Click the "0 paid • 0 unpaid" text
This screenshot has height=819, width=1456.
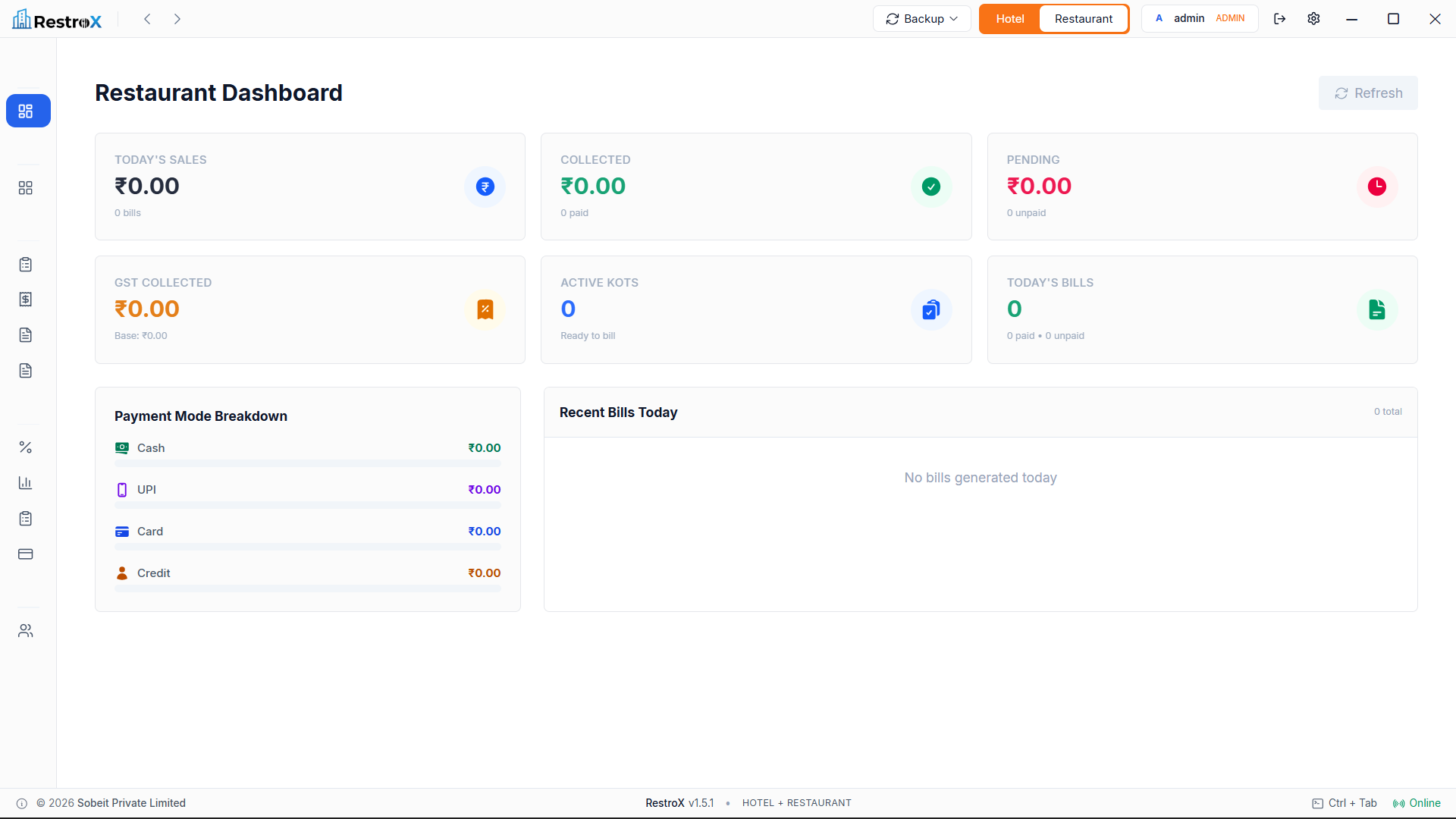point(1046,336)
